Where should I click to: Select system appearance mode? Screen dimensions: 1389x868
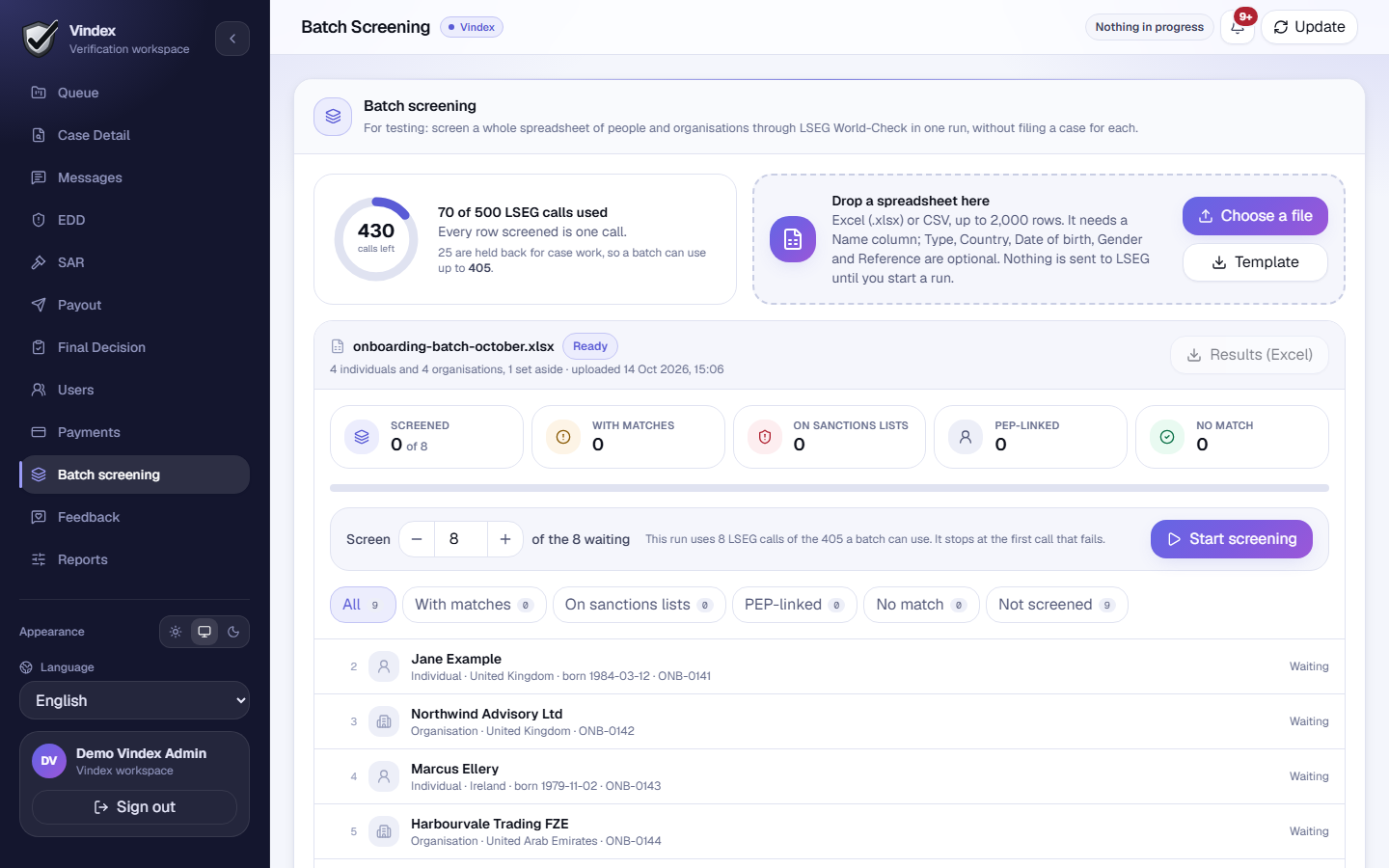[204, 632]
